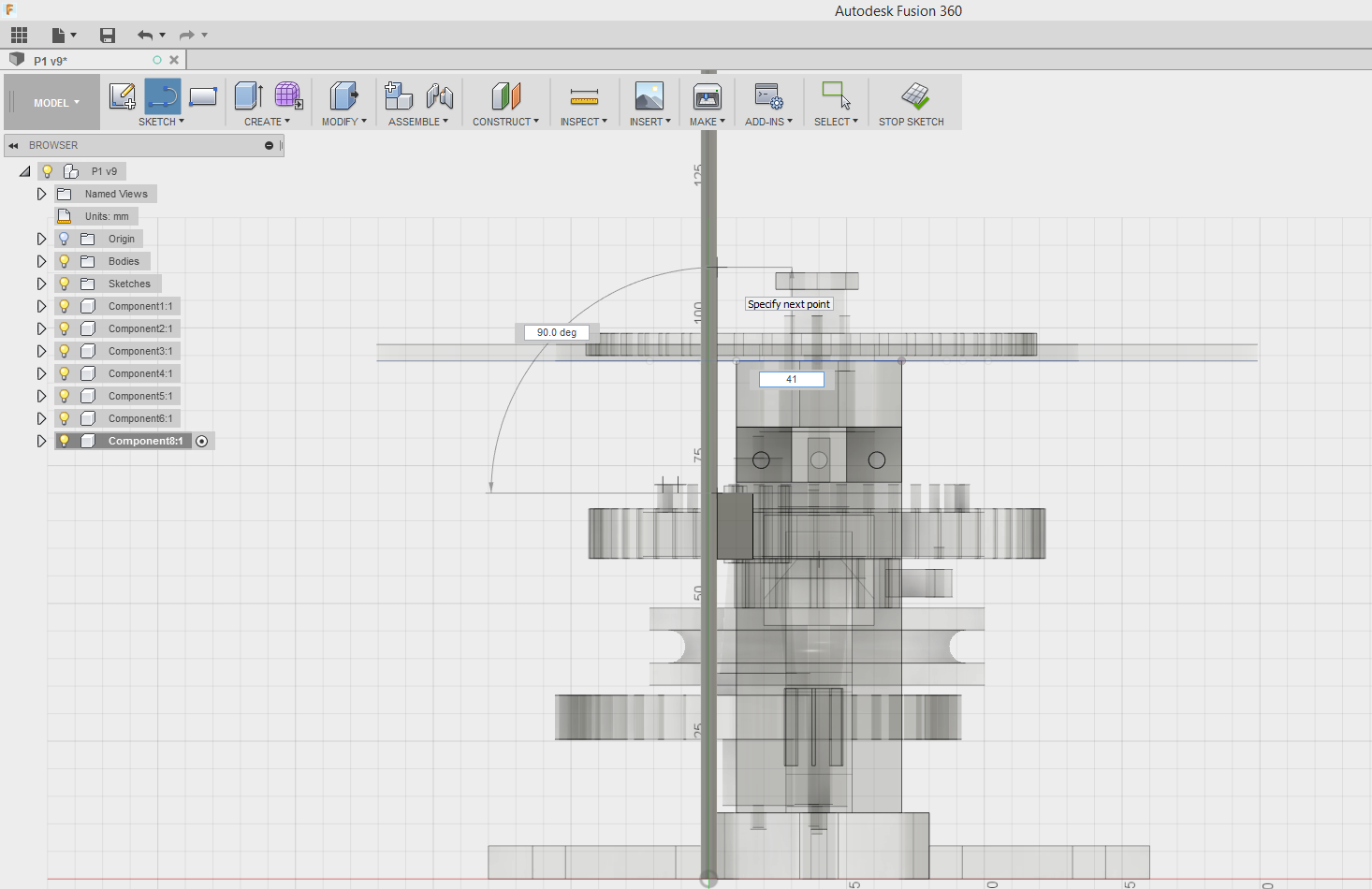Open the SELECT dropdown

tap(836, 122)
